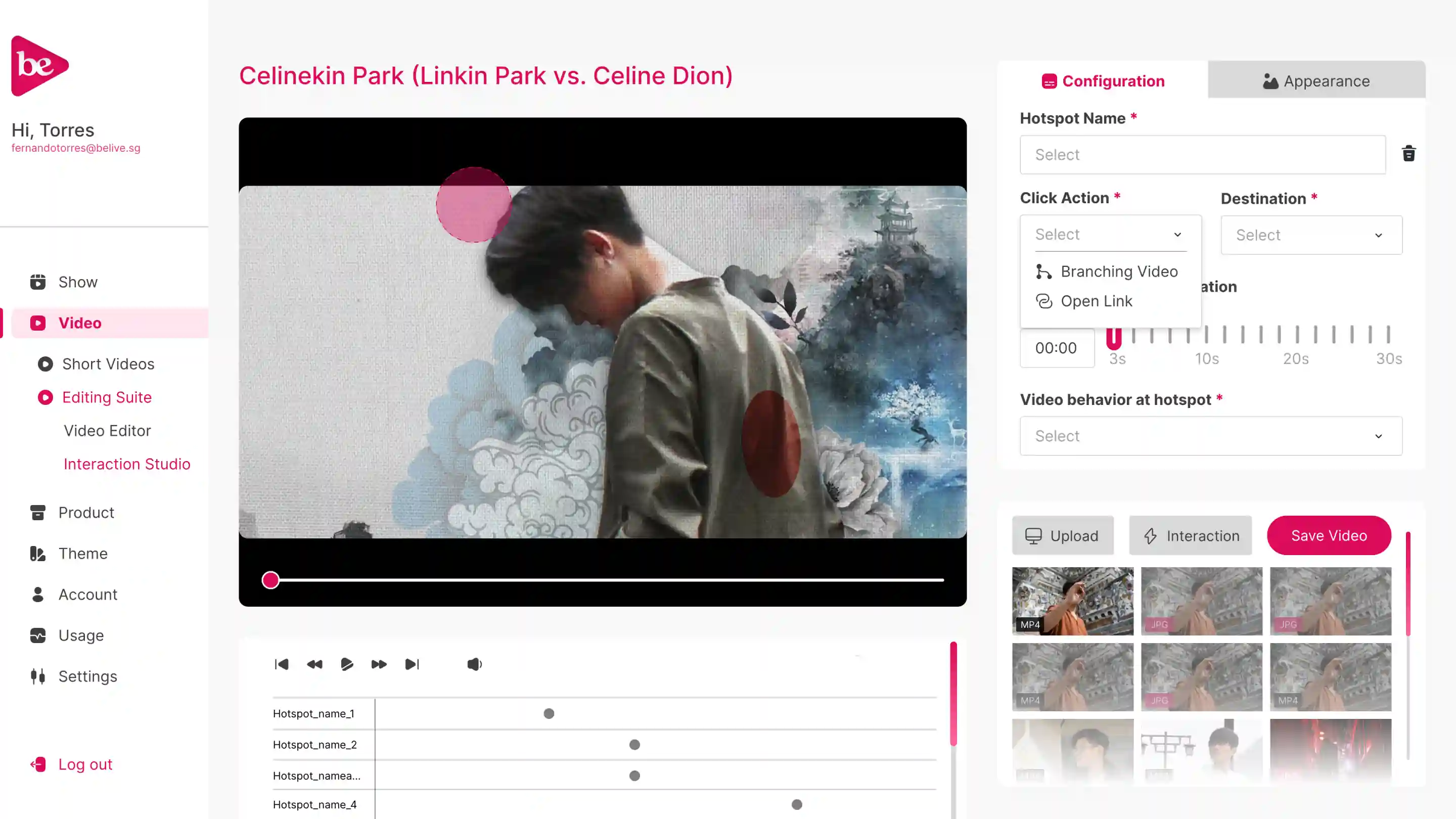This screenshot has height=819, width=1456.
Task: Click the Hotspot_name_4 timeline marker
Action: [x=797, y=804]
